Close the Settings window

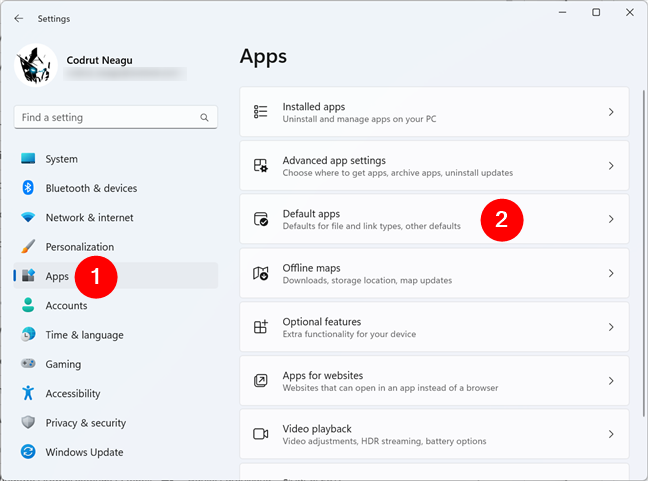[629, 12]
